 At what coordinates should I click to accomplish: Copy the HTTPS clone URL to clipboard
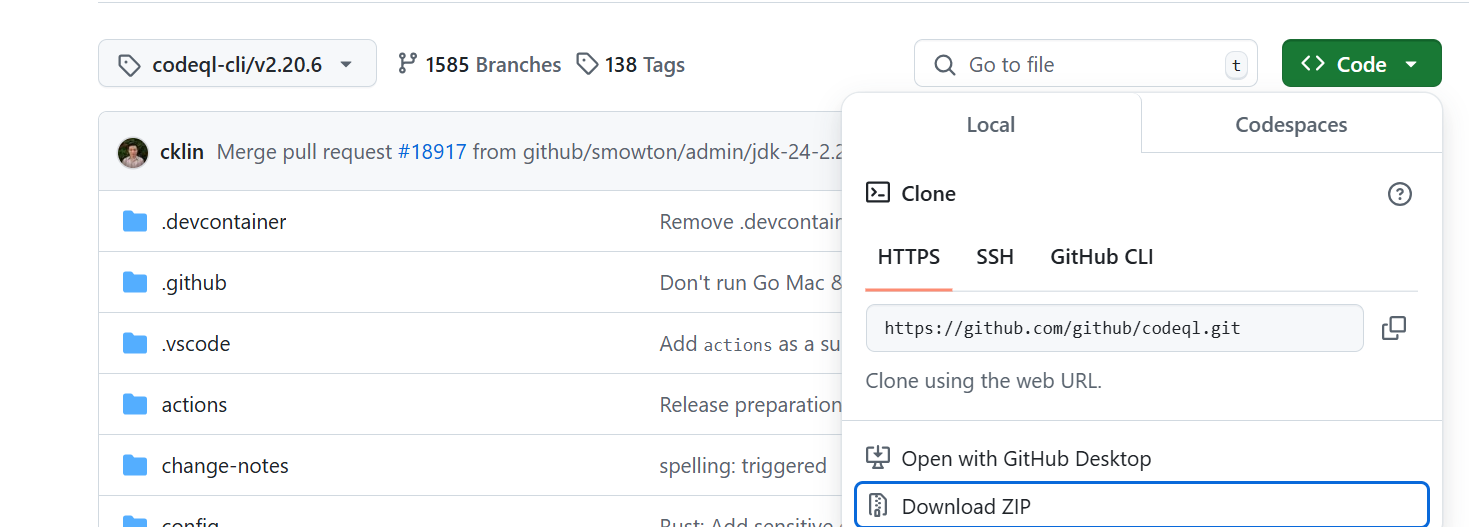click(1394, 328)
